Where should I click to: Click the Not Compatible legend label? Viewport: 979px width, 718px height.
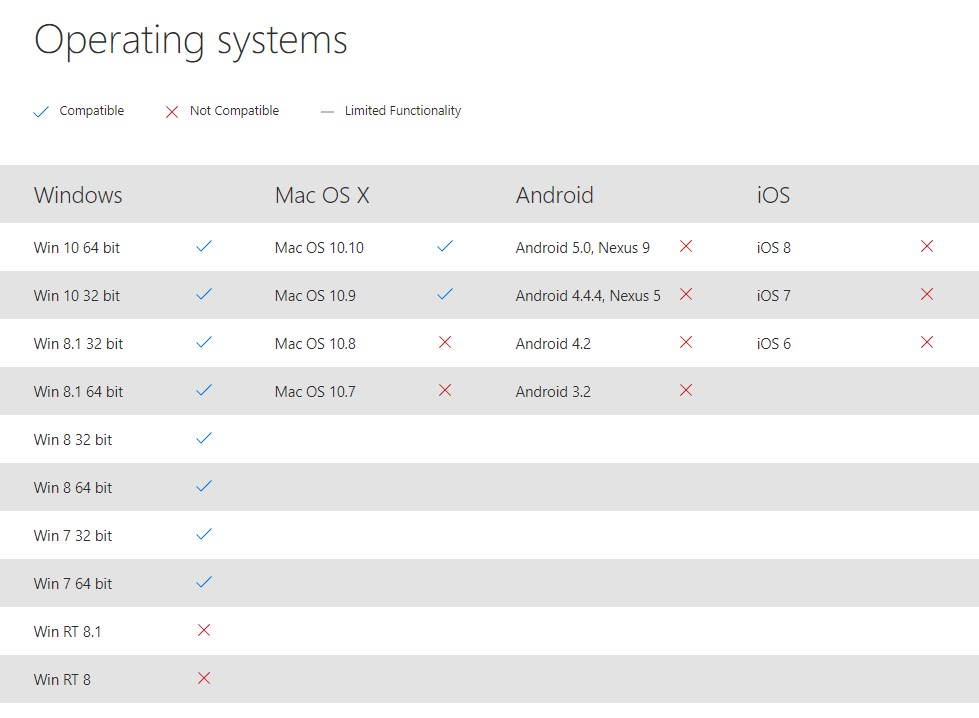(234, 111)
